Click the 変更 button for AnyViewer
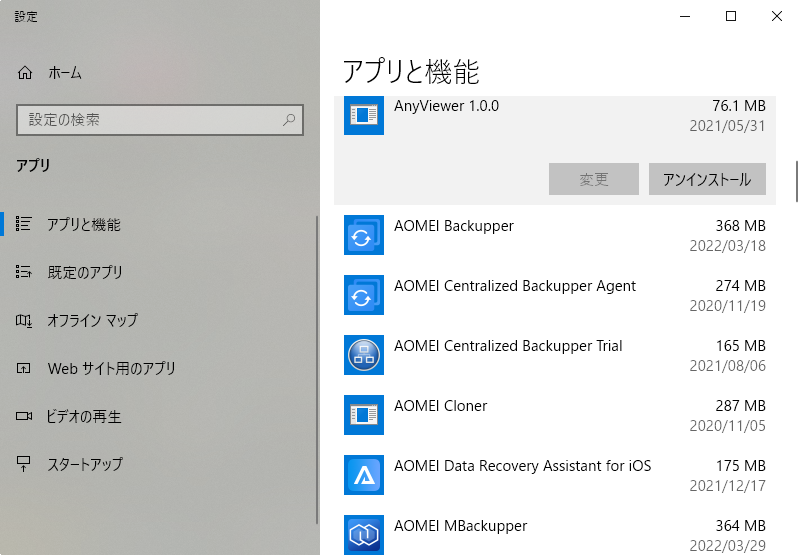 [x=594, y=179]
